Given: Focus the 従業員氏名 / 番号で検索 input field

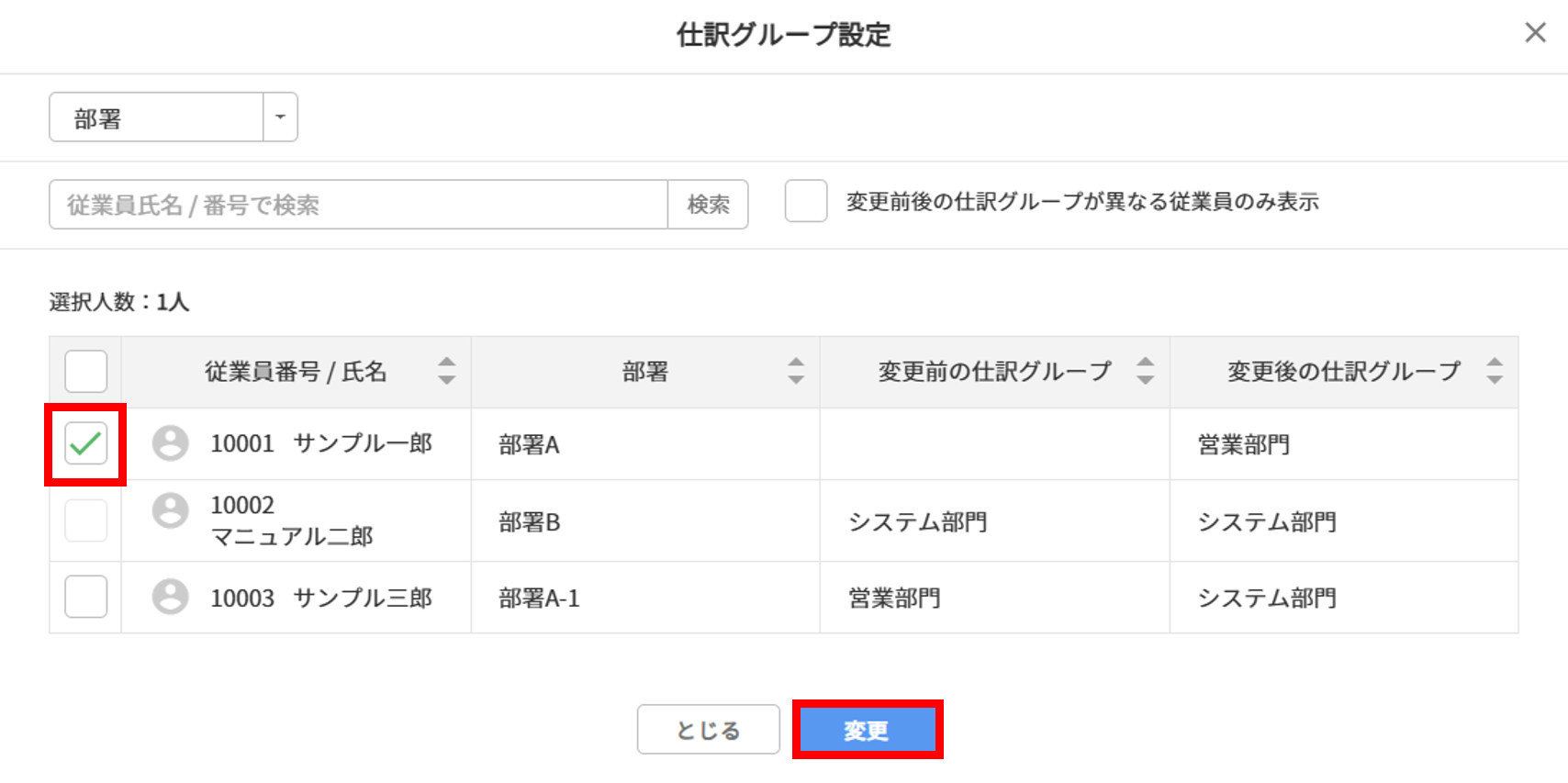Looking at the screenshot, I should pyautogui.click(x=358, y=205).
